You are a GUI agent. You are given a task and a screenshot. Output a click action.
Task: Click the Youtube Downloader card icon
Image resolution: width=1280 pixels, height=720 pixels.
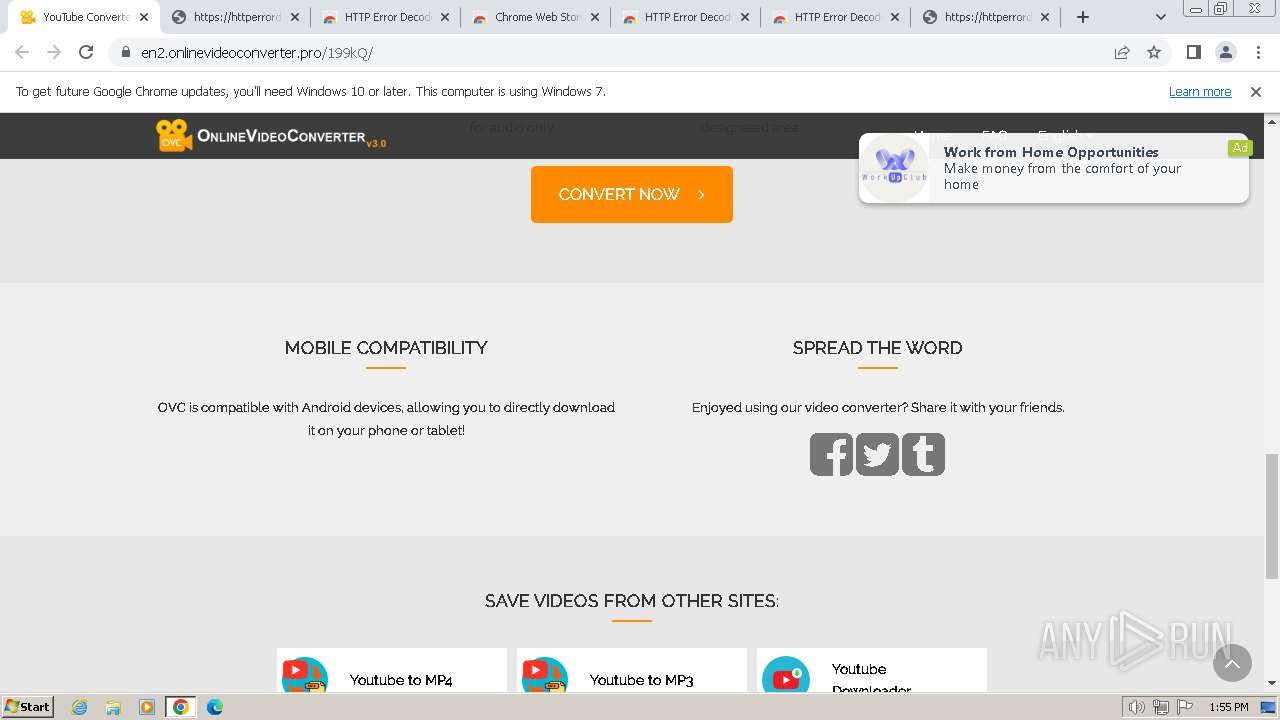click(x=786, y=676)
